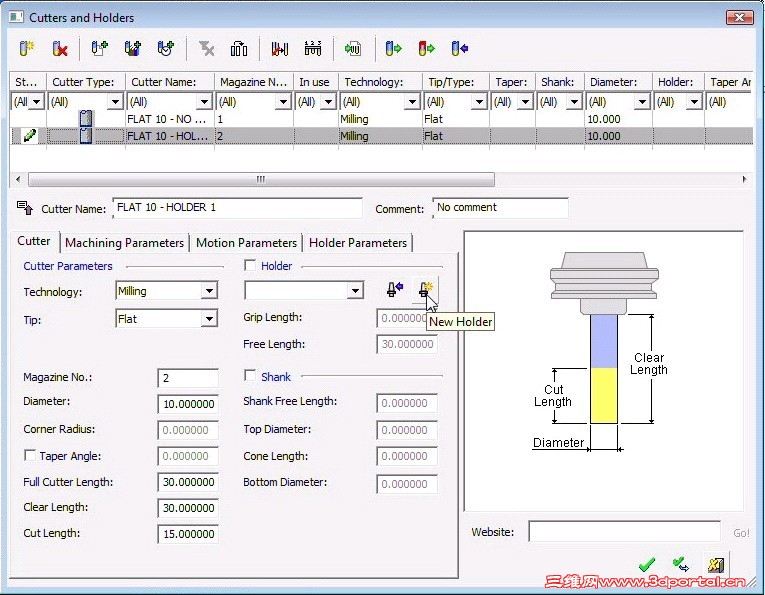Click the green checkmark OK icon

coord(646,565)
